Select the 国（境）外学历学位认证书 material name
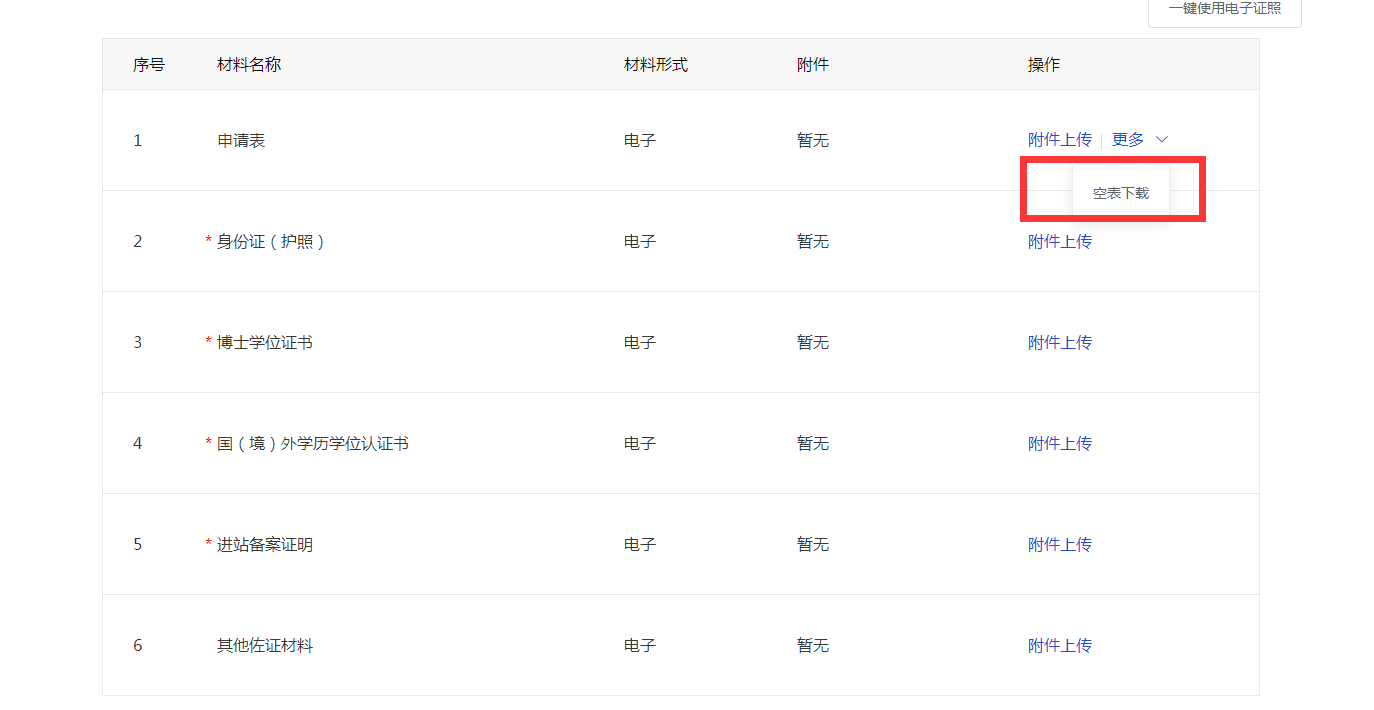 pos(312,444)
